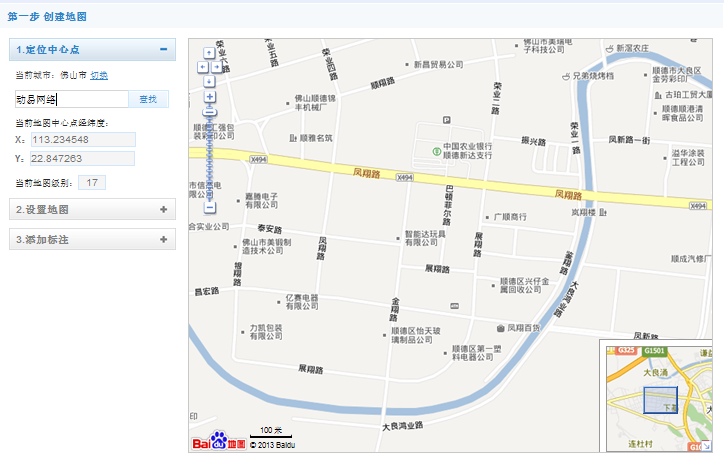724x455 pixels.
Task: Expand the 3.添加标注 section
Action: [x=162, y=240]
